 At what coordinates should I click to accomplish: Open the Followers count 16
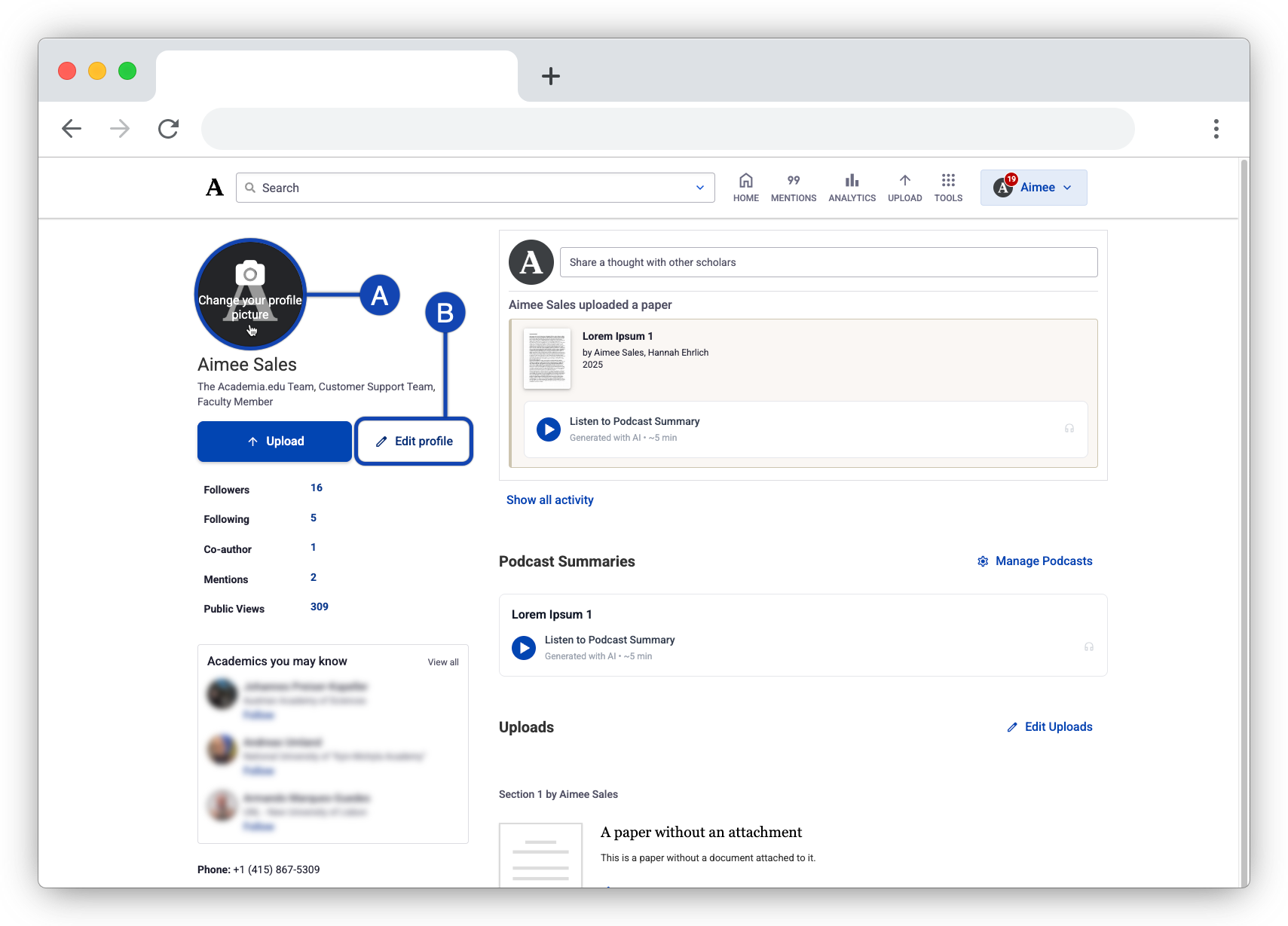point(317,488)
